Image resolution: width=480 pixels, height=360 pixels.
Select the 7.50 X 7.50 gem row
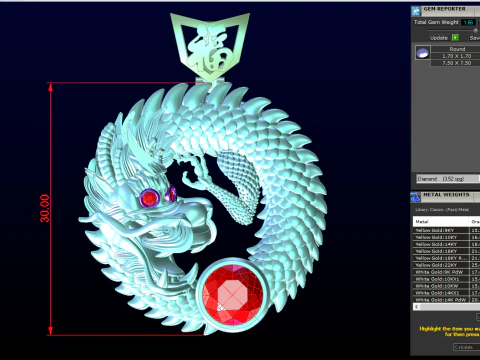455,63
